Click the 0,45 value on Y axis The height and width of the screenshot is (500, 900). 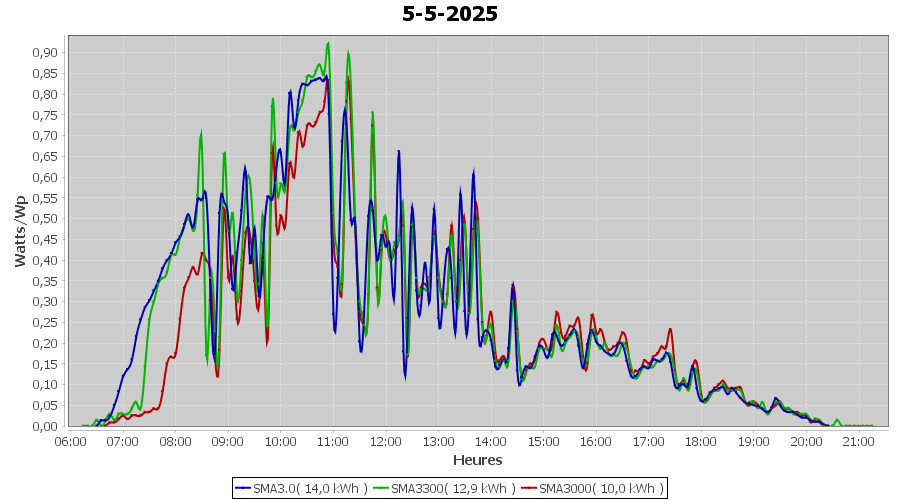(45, 239)
